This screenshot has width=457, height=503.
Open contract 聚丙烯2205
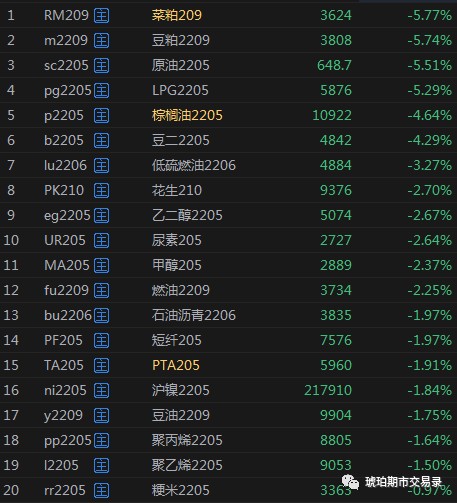(x=187, y=440)
